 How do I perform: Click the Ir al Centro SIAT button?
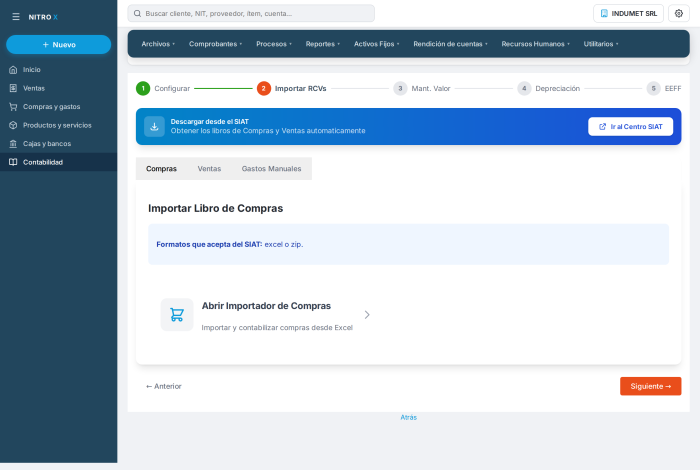click(x=630, y=127)
